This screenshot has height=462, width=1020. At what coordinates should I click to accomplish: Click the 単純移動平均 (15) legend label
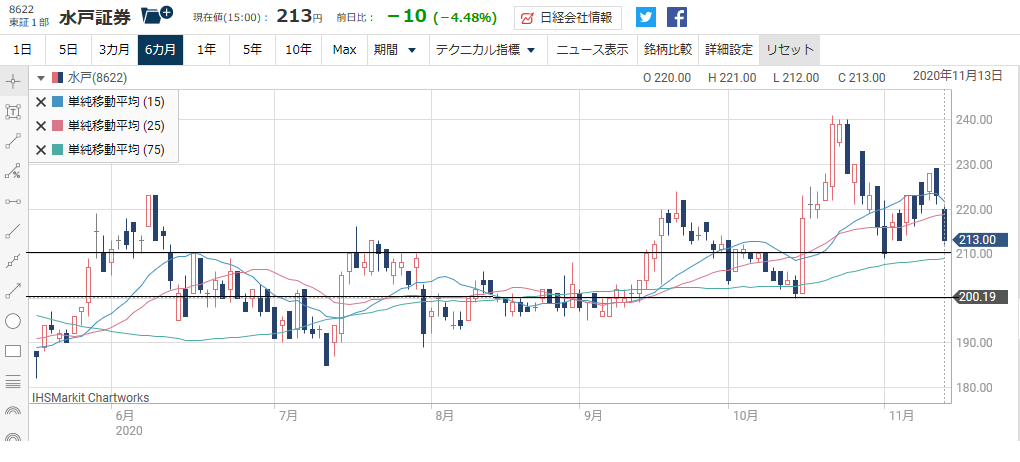[x=116, y=102]
